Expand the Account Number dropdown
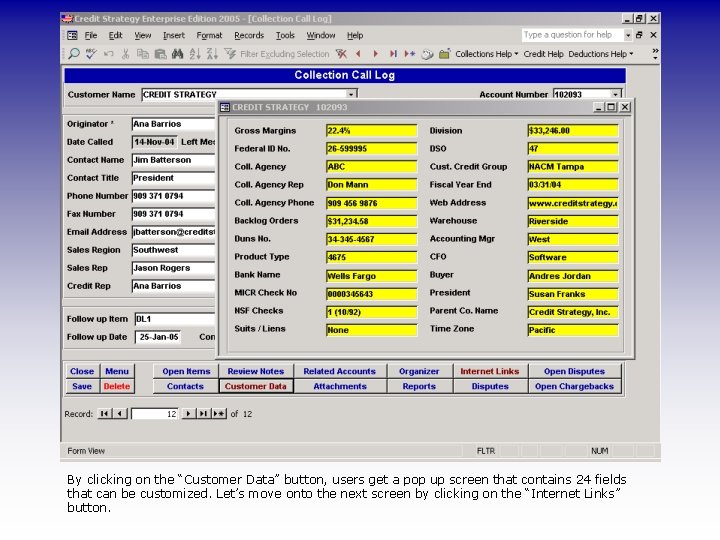Image resolution: width=720 pixels, height=540 pixels. coord(615,95)
